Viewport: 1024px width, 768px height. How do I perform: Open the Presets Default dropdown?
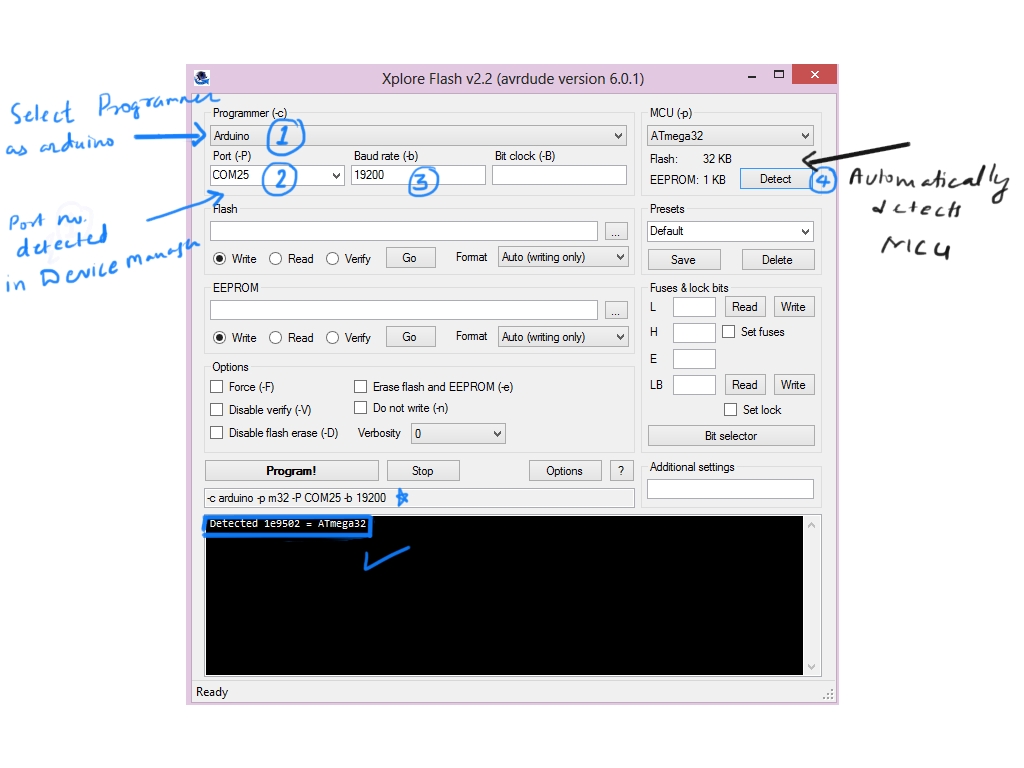pyautogui.click(x=730, y=231)
